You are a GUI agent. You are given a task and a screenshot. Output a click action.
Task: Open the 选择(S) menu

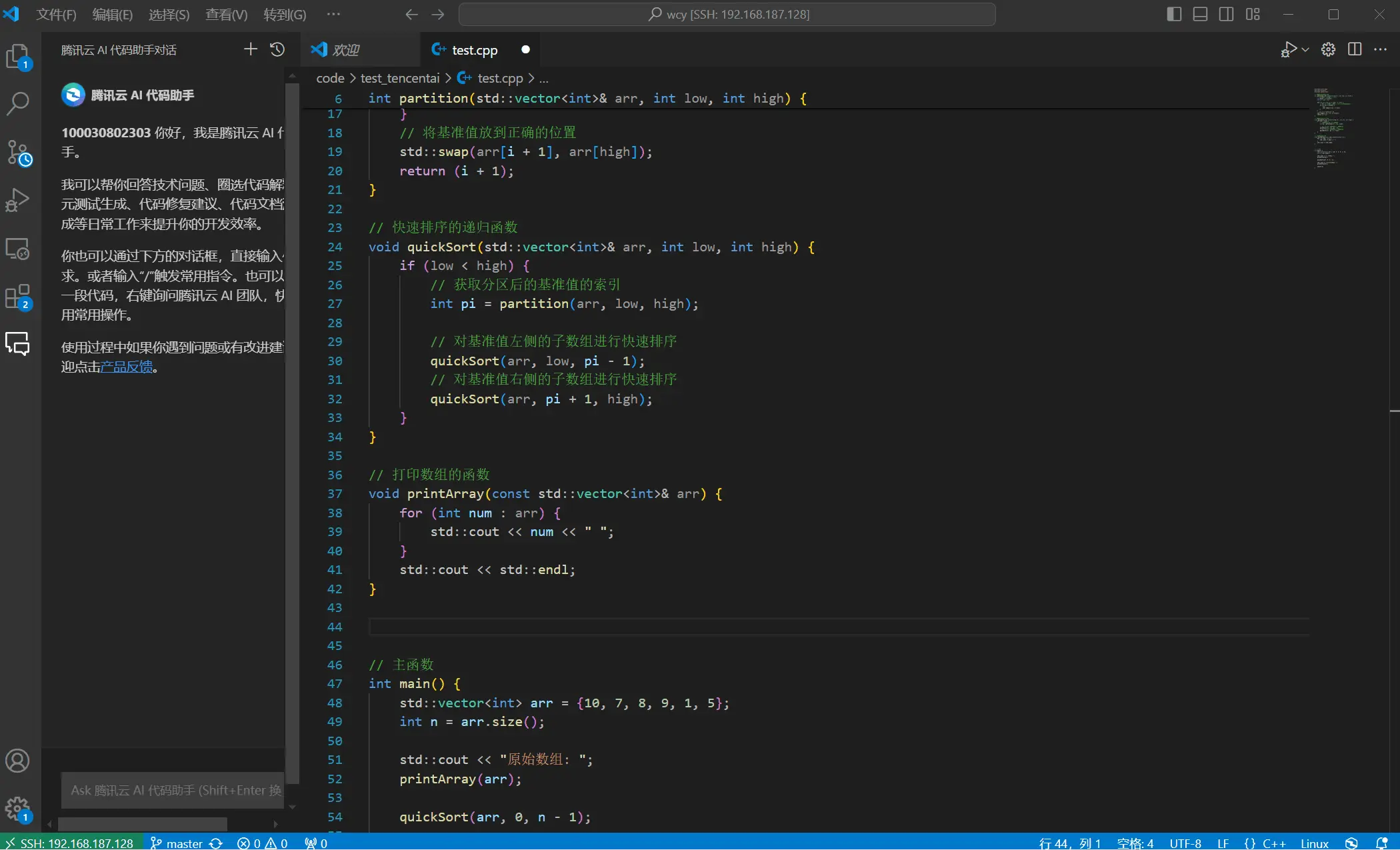(x=169, y=14)
